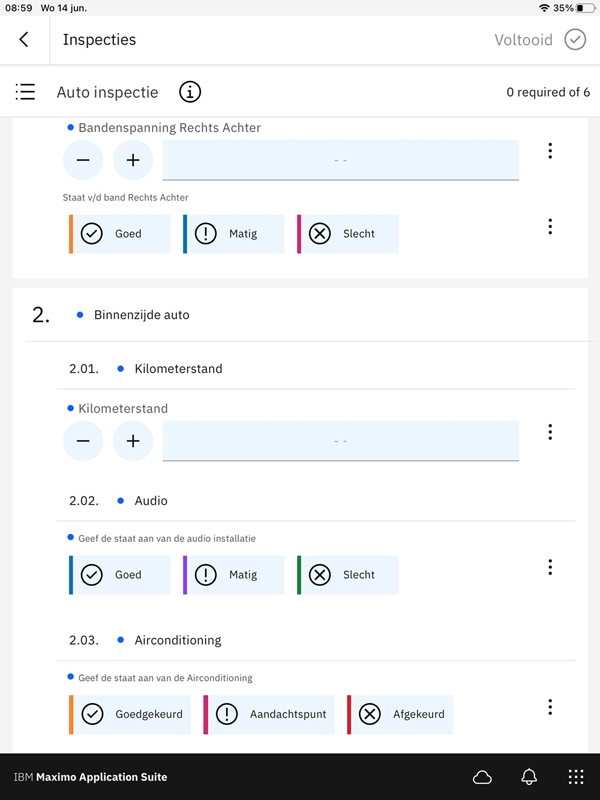This screenshot has width=600, height=800.
Task: Open the cloud sync status icon
Action: click(x=482, y=777)
